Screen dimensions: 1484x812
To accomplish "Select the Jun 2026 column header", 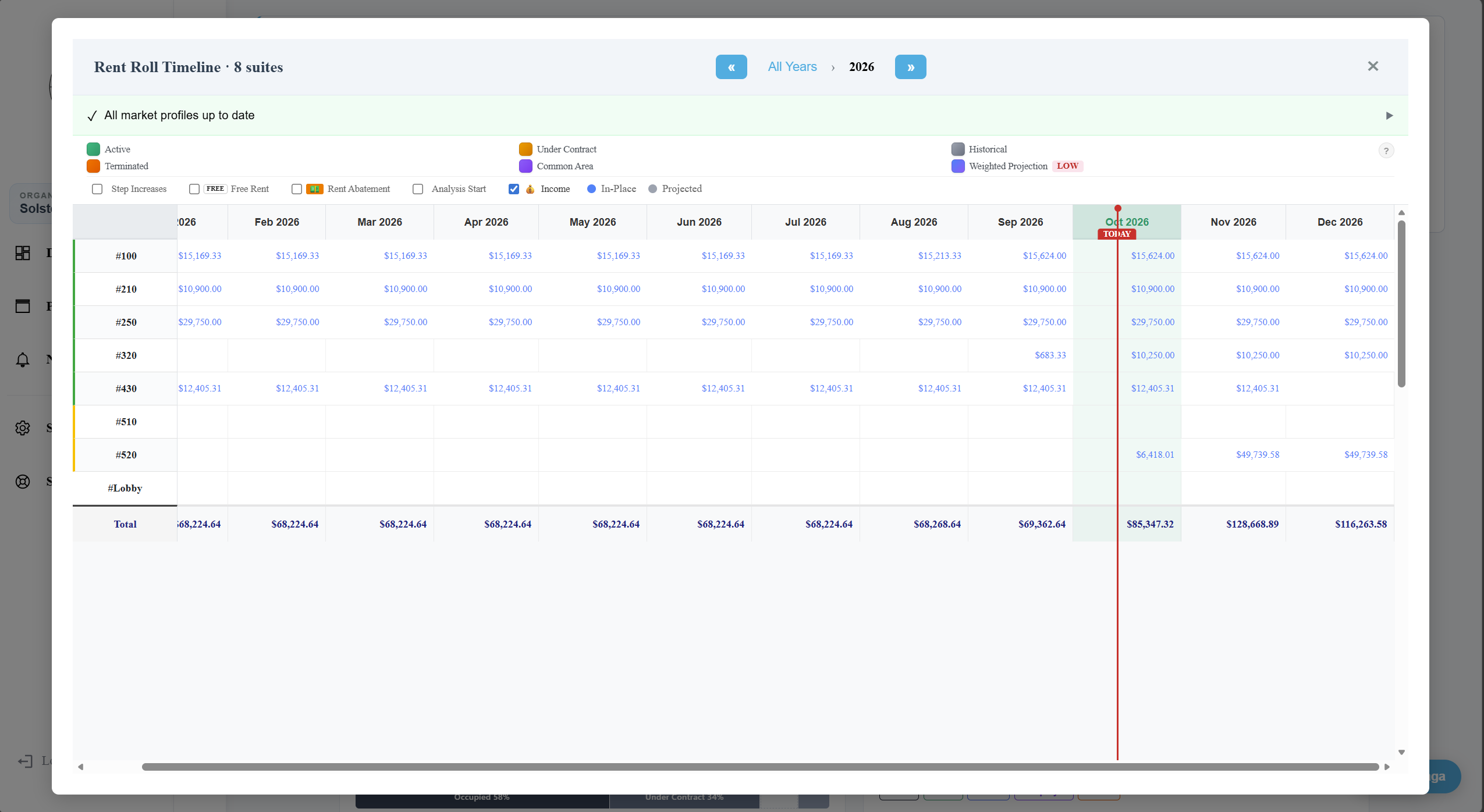I will coord(699,222).
